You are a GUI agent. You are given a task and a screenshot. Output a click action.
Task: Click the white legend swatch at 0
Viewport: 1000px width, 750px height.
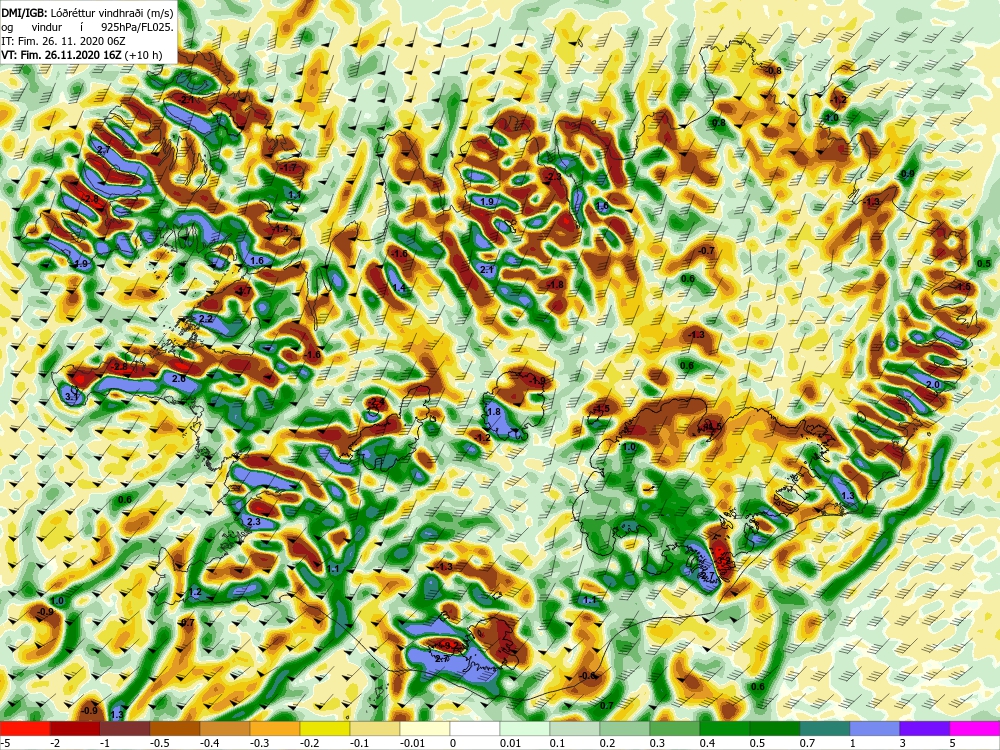click(475, 728)
